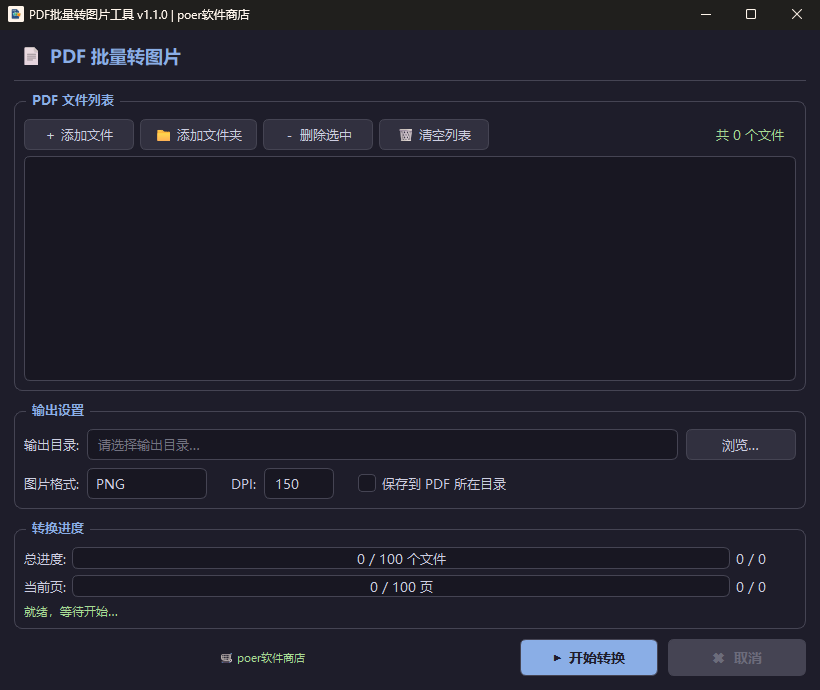Focus the DPI 150 field
This screenshot has height=690, width=820.
pyautogui.click(x=299, y=484)
